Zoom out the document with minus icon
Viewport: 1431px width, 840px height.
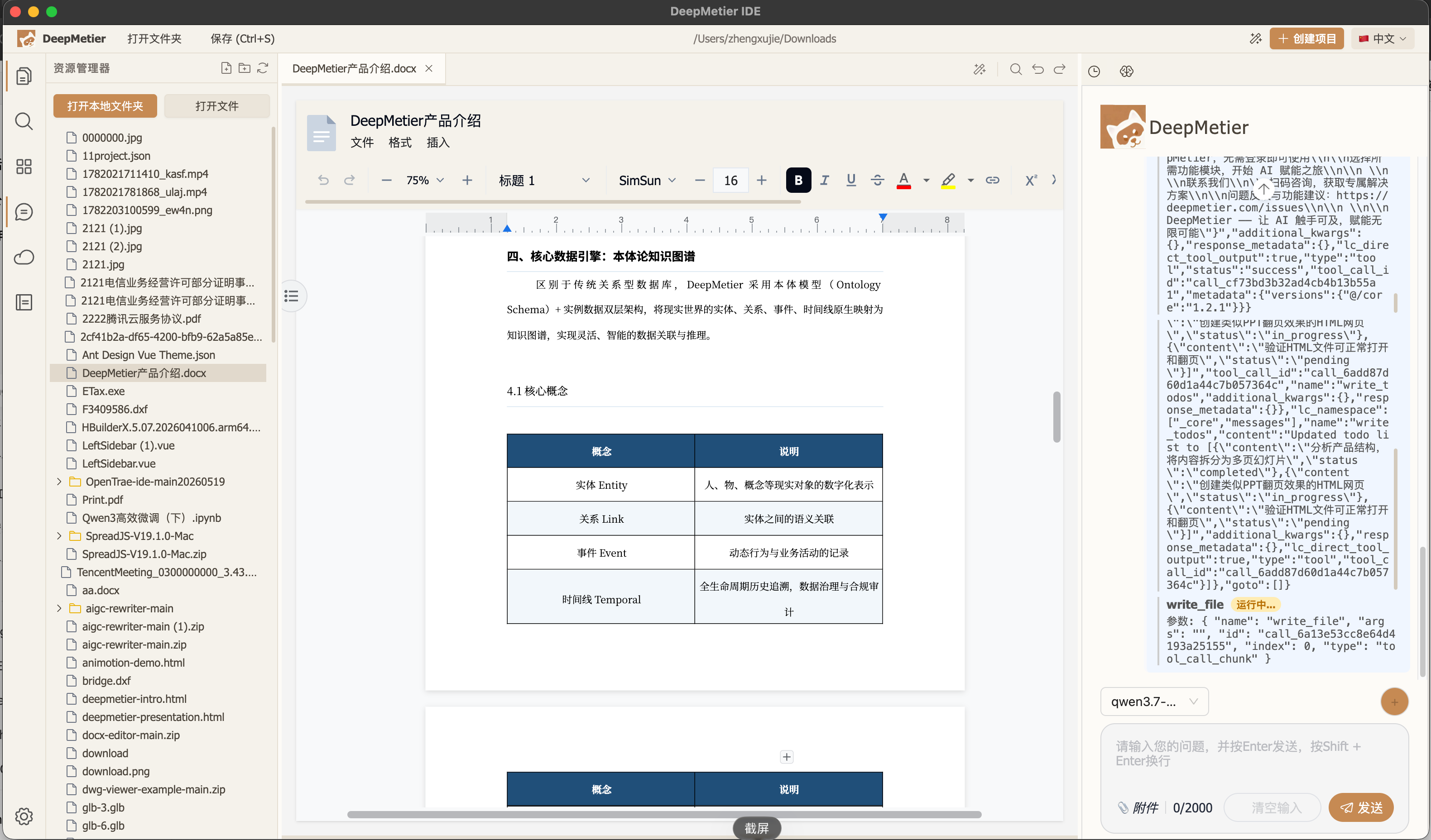point(387,180)
